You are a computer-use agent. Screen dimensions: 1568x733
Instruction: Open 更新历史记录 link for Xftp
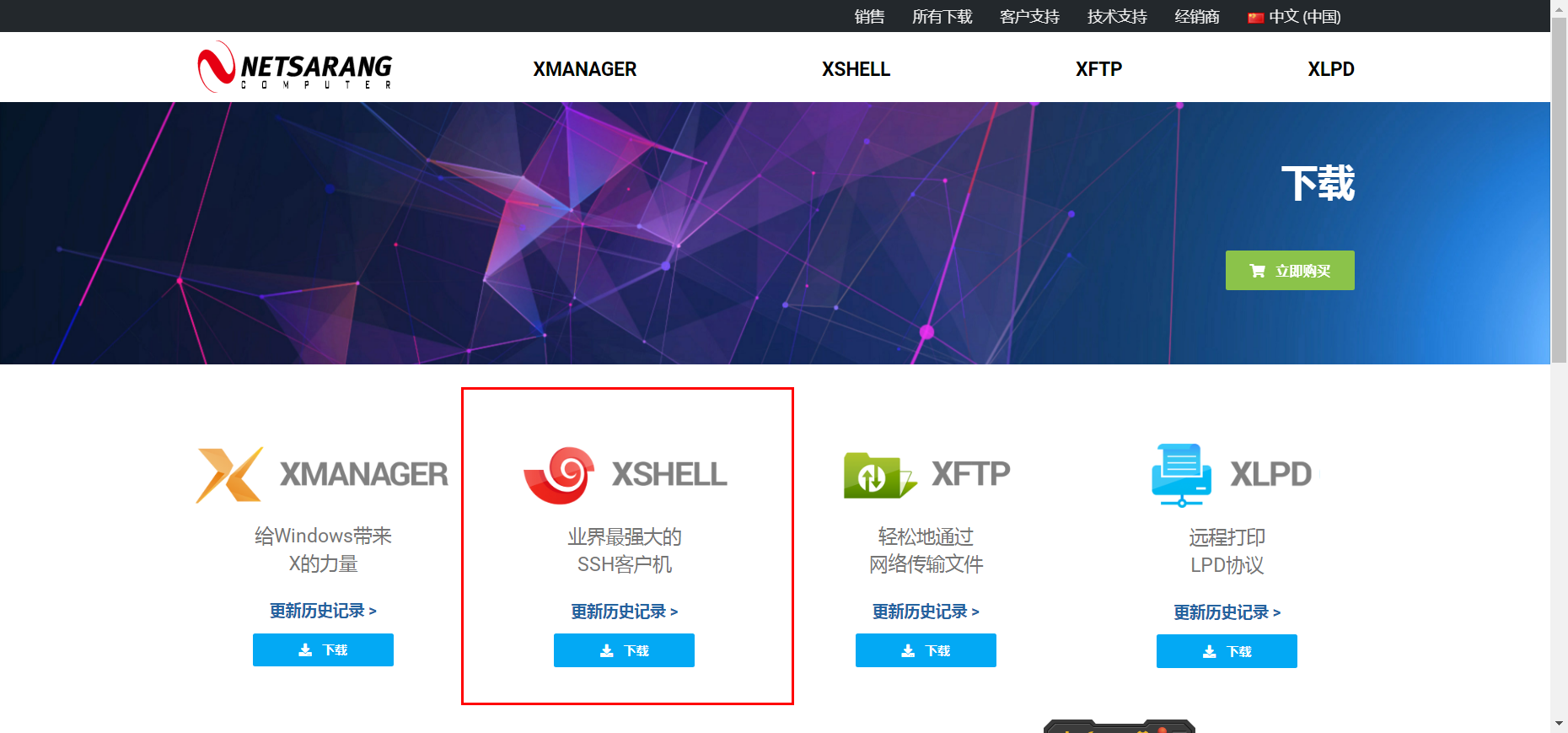(x=926, y=612)
